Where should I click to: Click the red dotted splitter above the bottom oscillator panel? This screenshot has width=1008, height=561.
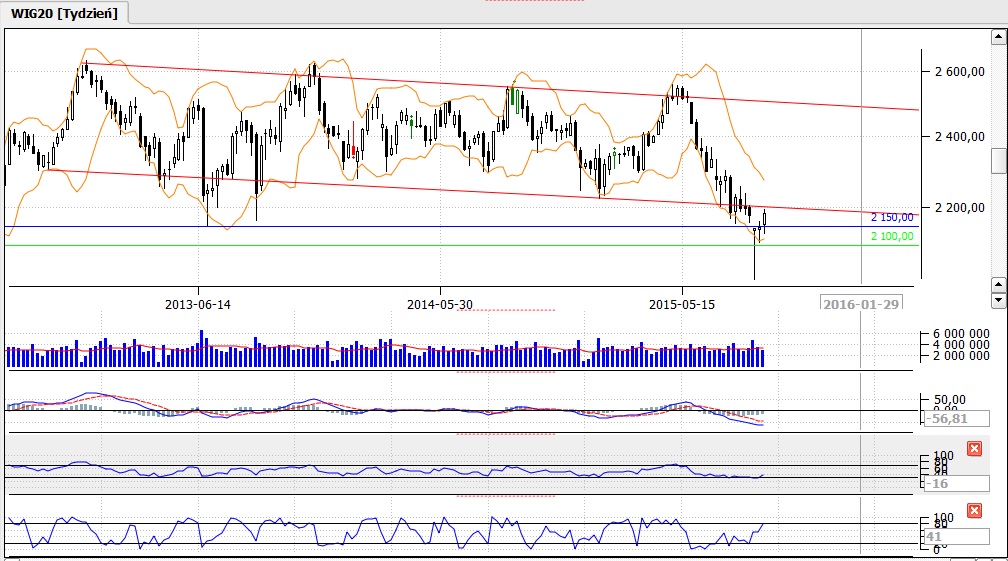pyautogui.click(x=505, y=495)
